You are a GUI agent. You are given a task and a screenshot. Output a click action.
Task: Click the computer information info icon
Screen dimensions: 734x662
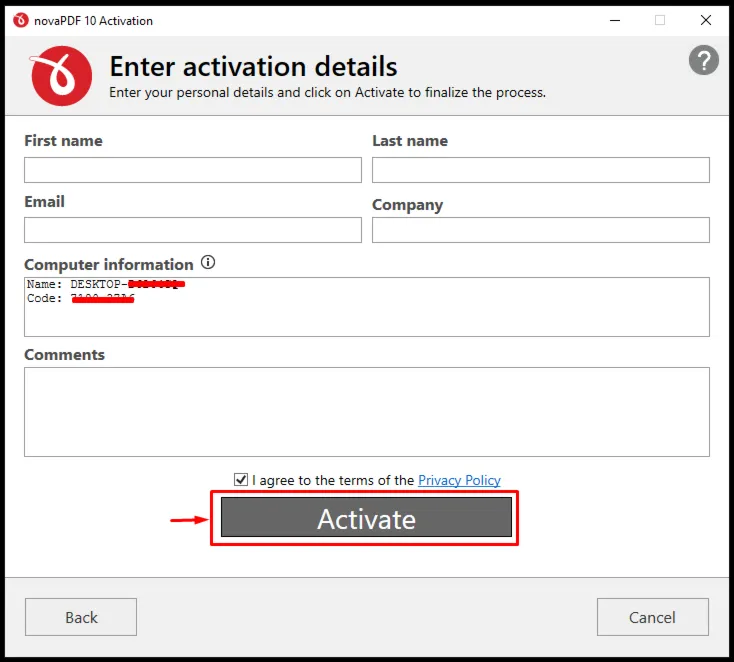[208, 262]
